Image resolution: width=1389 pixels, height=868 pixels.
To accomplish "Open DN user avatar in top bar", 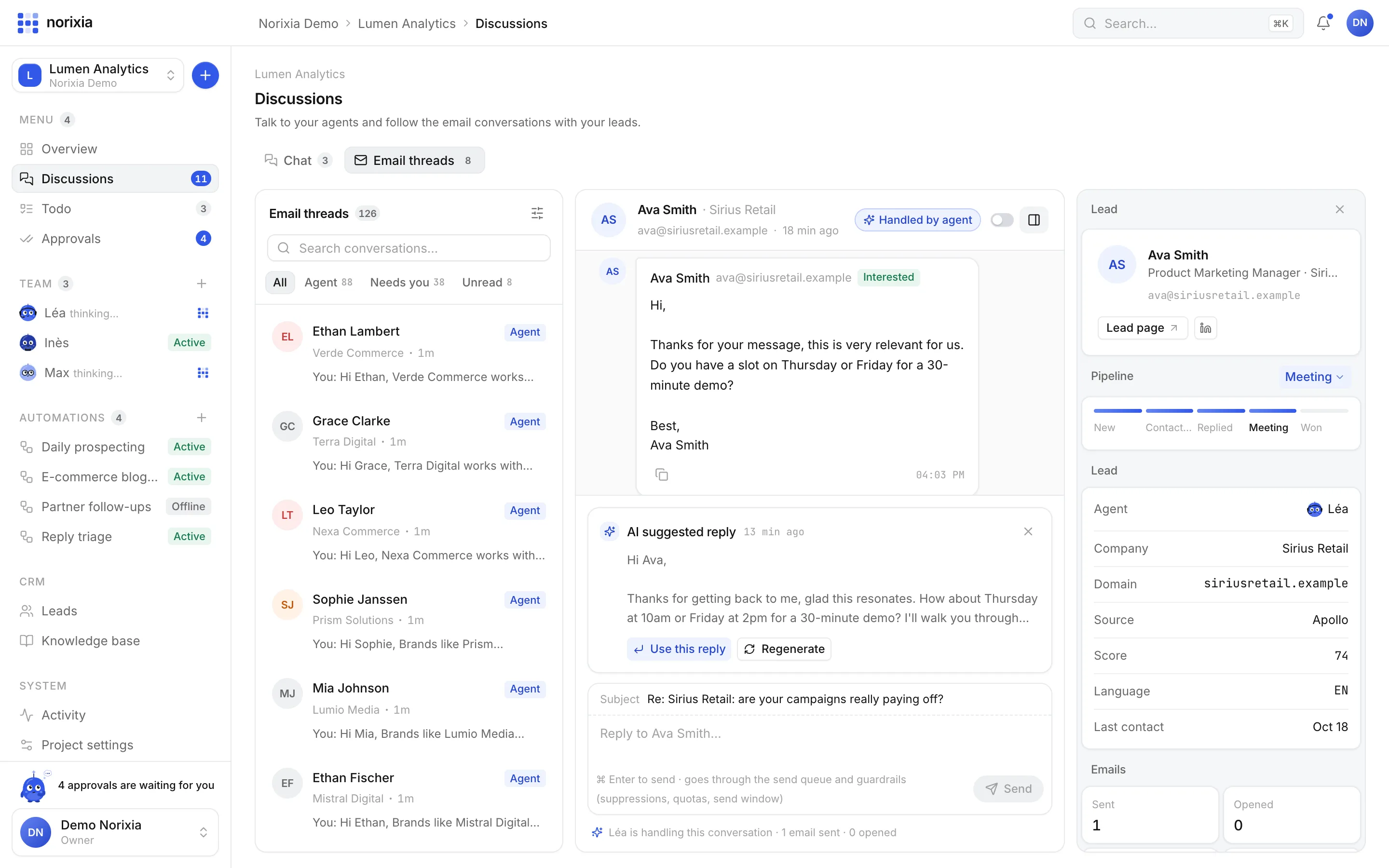I will pos(1360,23).
